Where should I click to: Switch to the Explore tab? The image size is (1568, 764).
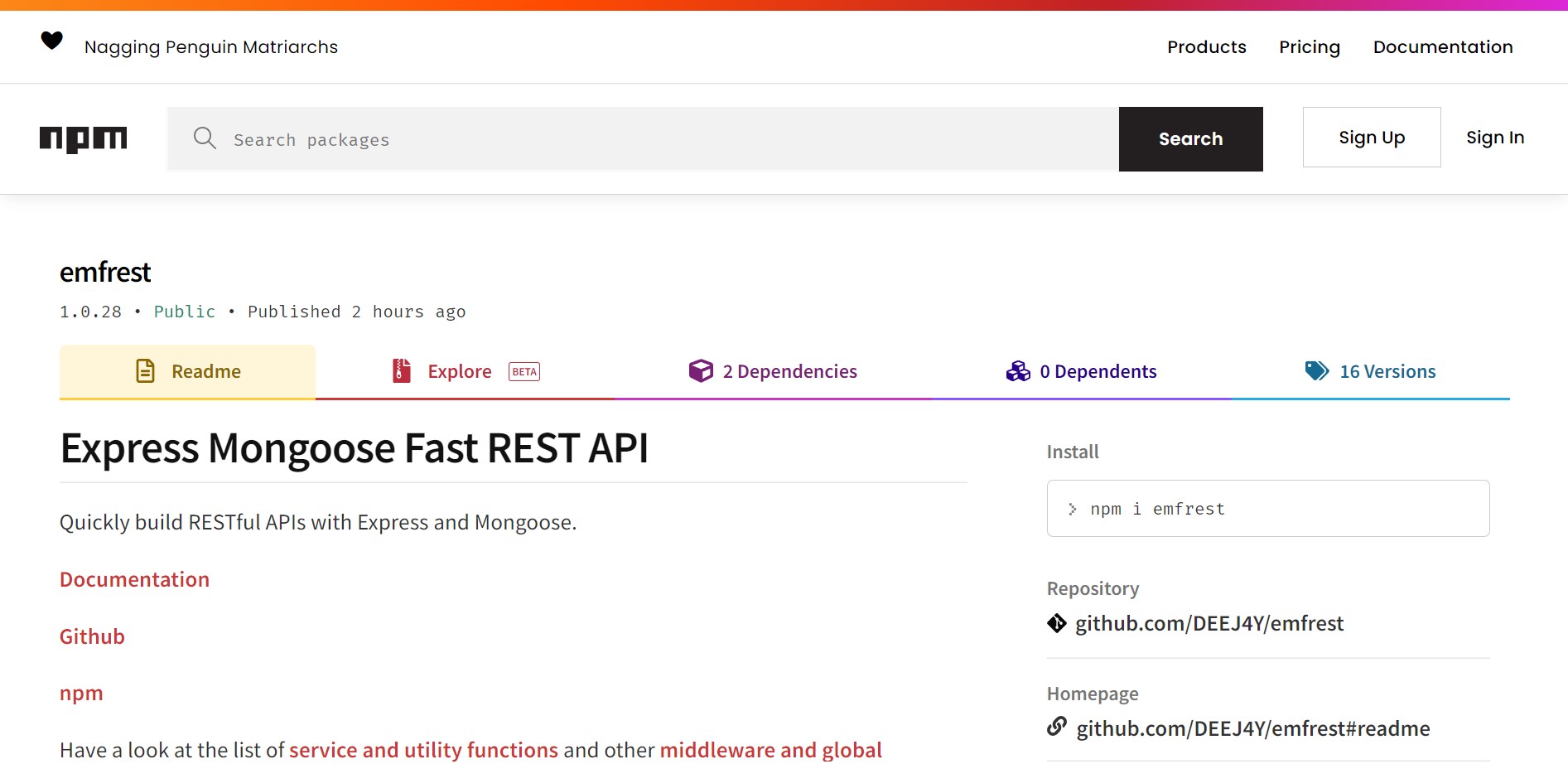point(466,371)
